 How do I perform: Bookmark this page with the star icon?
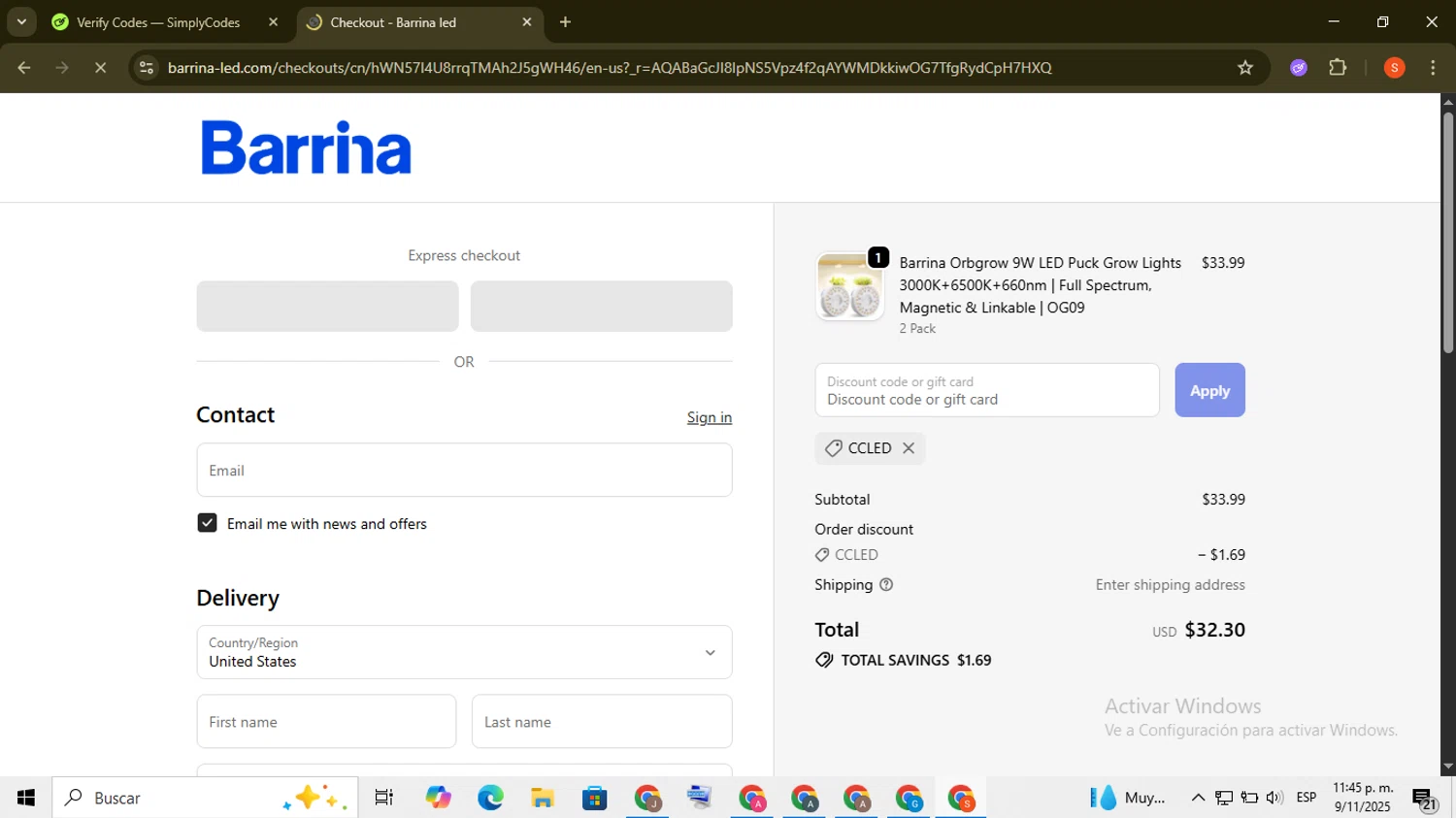tap(1245, 68)
